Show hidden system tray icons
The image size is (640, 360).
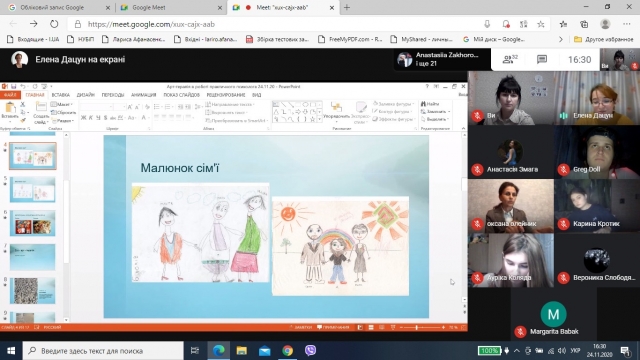pos(517,351)
